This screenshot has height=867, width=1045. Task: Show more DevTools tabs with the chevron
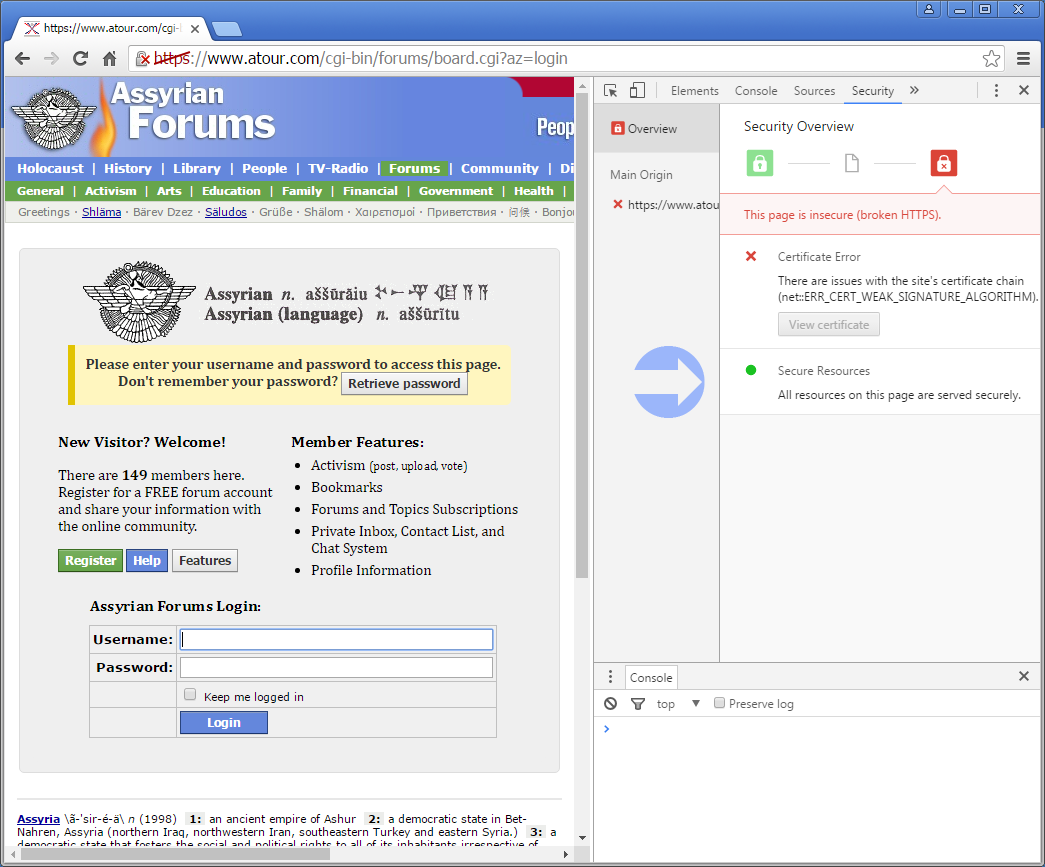coord(914,90)
